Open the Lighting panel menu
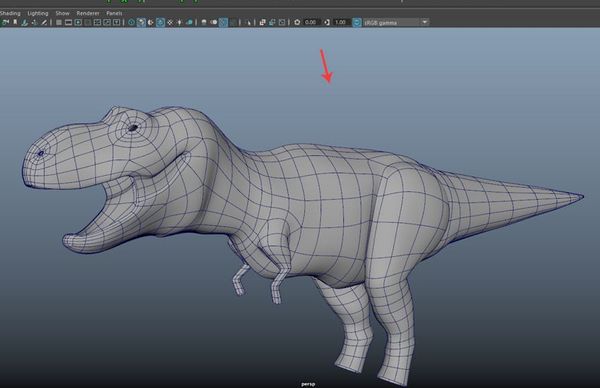The image size is (600, 388). (38, 13)
